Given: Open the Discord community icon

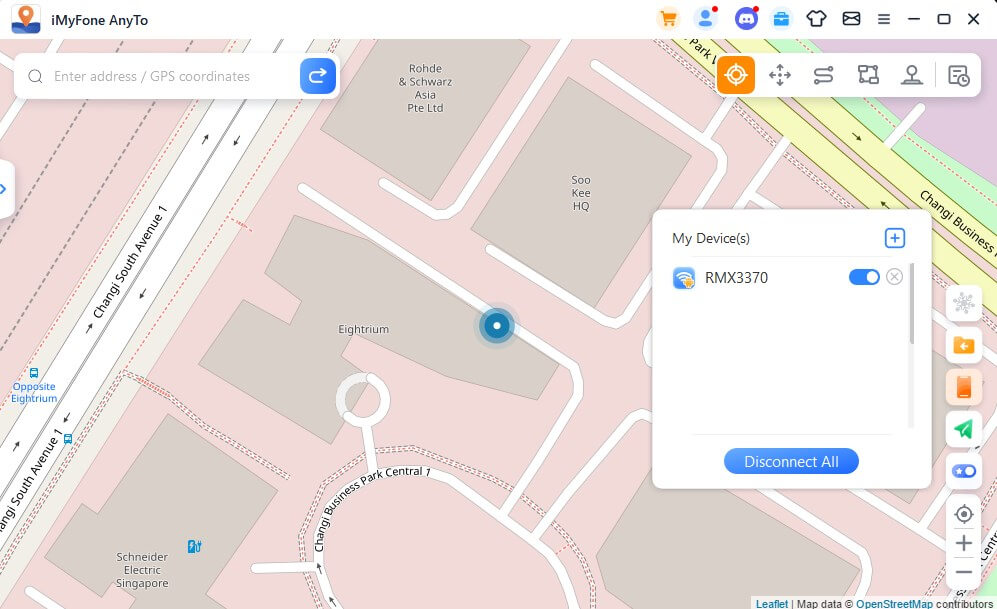Looking at the screenshot, I should [x=746, y=19].
